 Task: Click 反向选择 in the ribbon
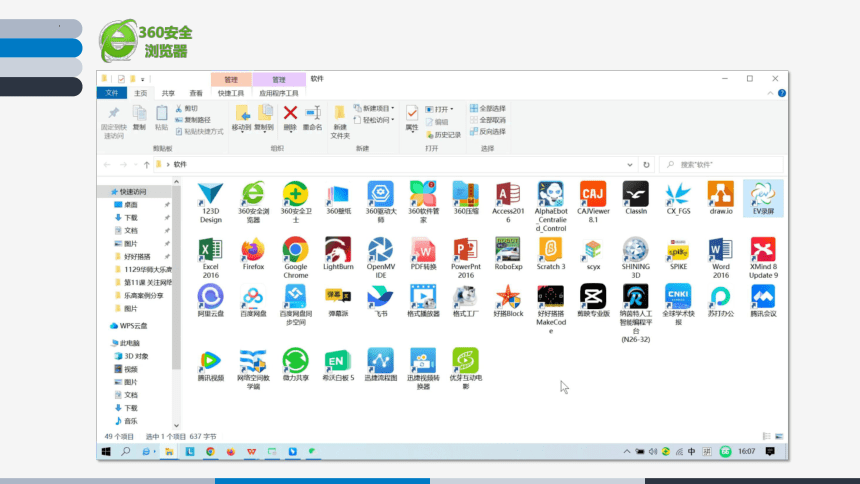click(488, 132)
